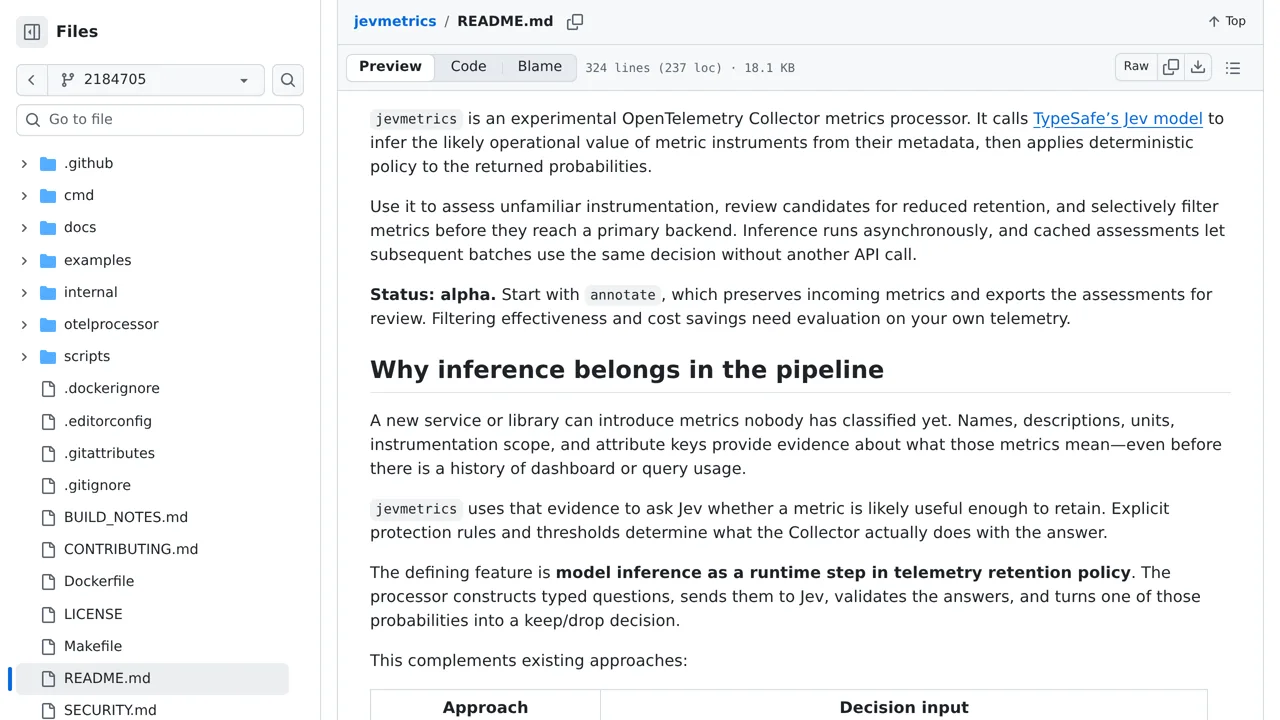The width and height of the screenshot is (1280, 720).
Task: Click the Raw button
Action: (x=1136, y=67)
